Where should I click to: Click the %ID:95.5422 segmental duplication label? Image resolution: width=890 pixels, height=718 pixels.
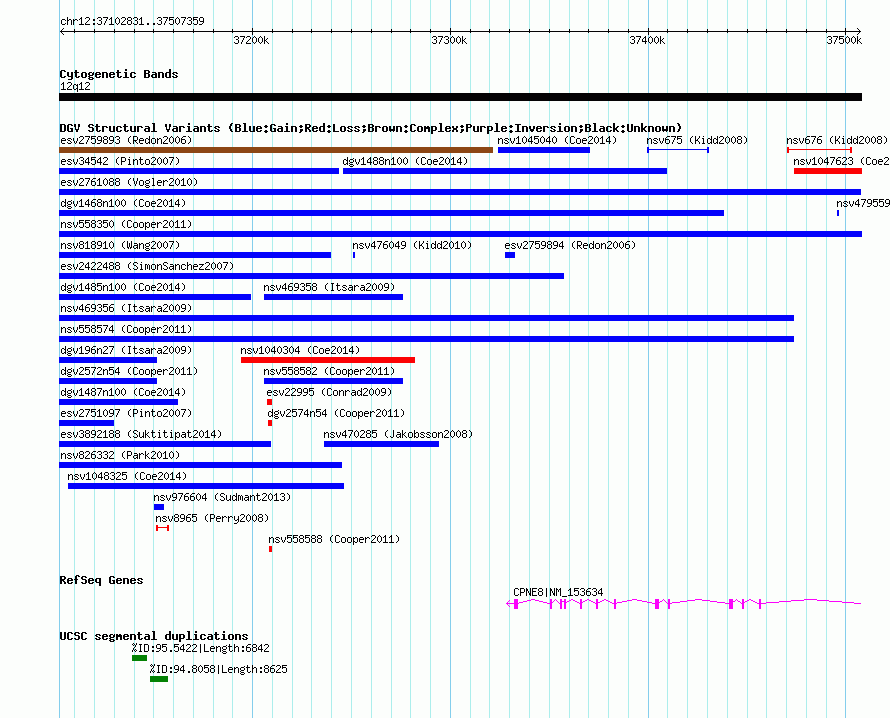[200, 648]
